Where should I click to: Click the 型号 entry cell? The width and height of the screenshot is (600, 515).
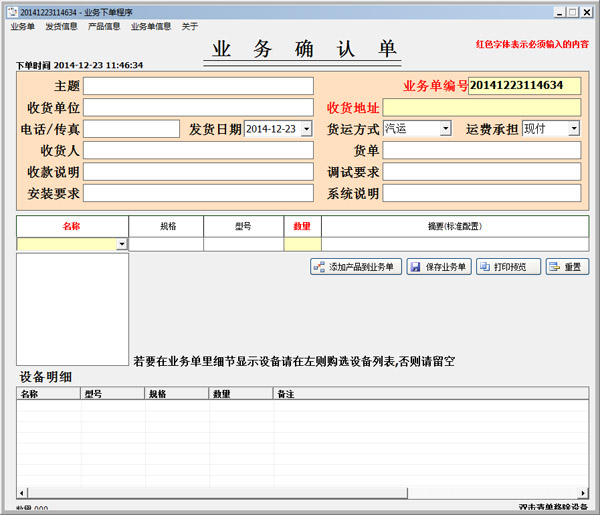click(243, 244)
